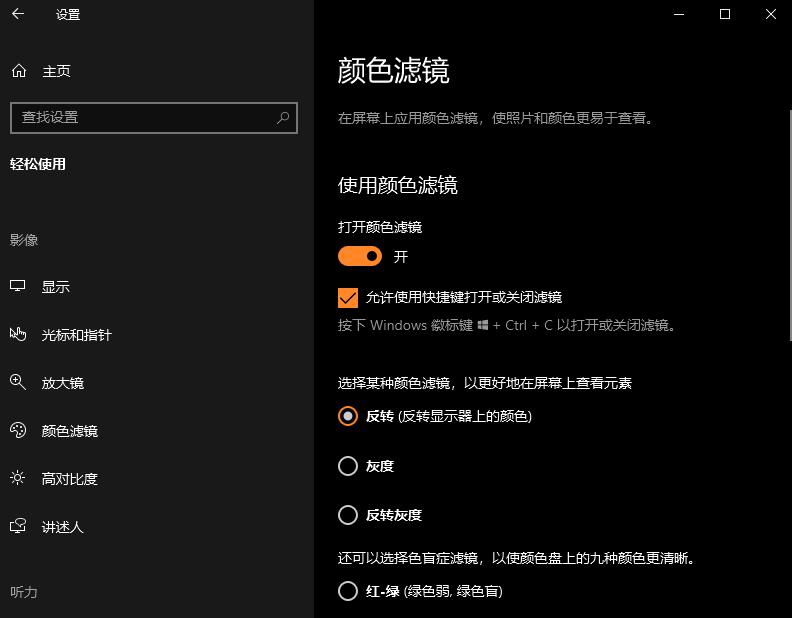
Task: Open the Display (显示) settings page
Action: pyautogui.click(x=56, y=287)
